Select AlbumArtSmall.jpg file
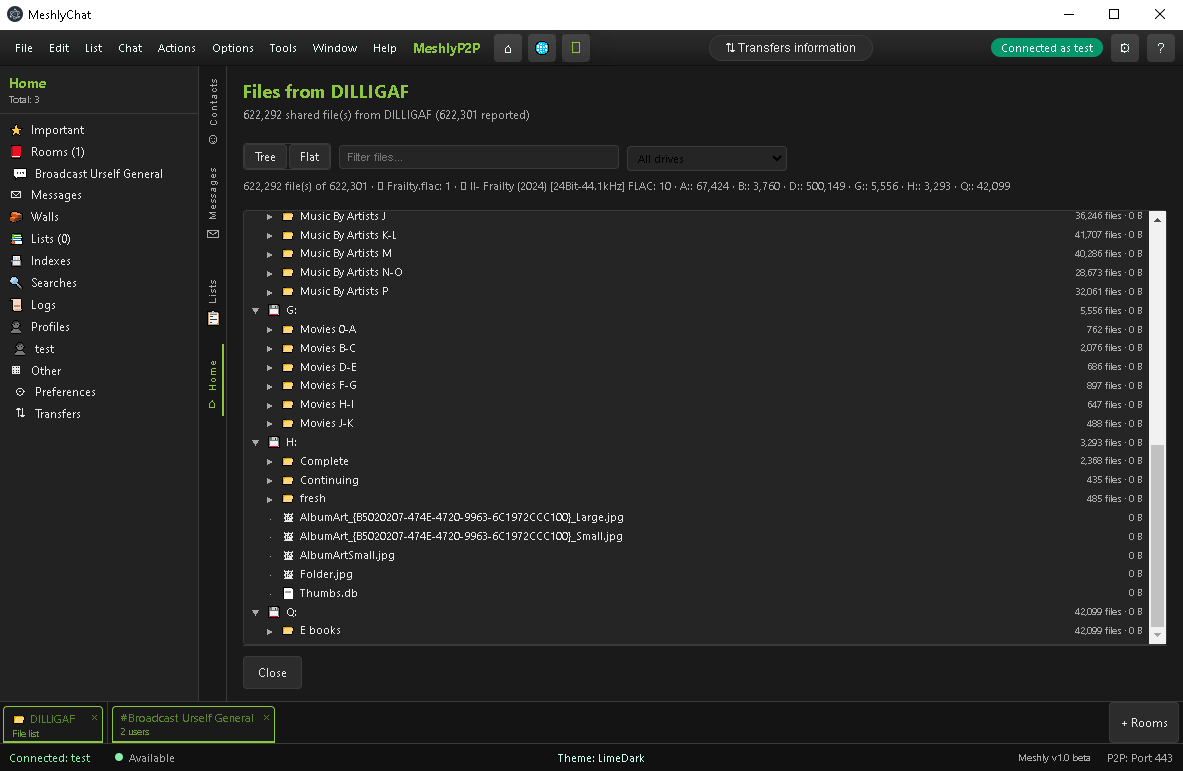1183x771 pixels. tap(347, 555)
